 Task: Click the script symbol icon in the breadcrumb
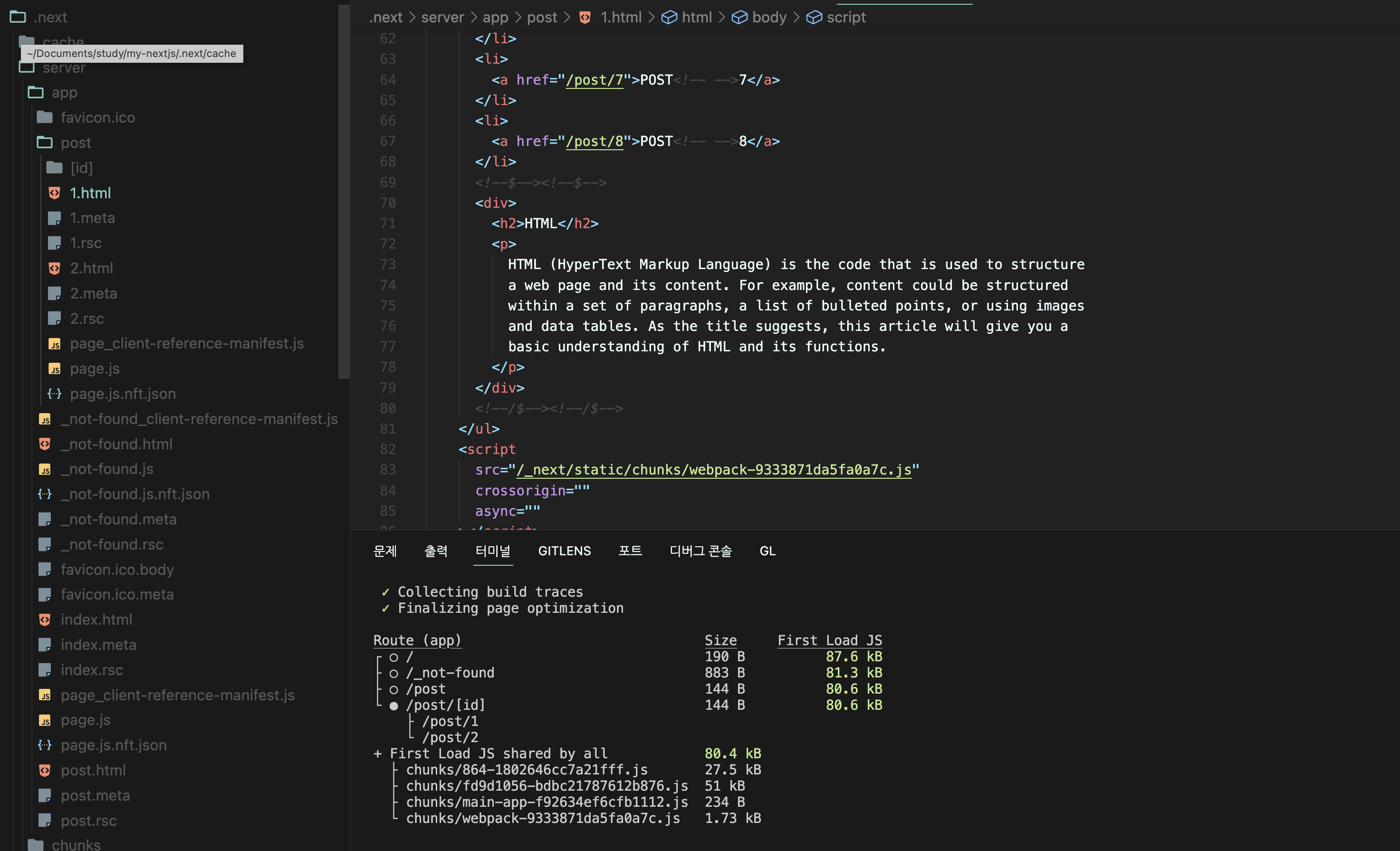point(814,18)
